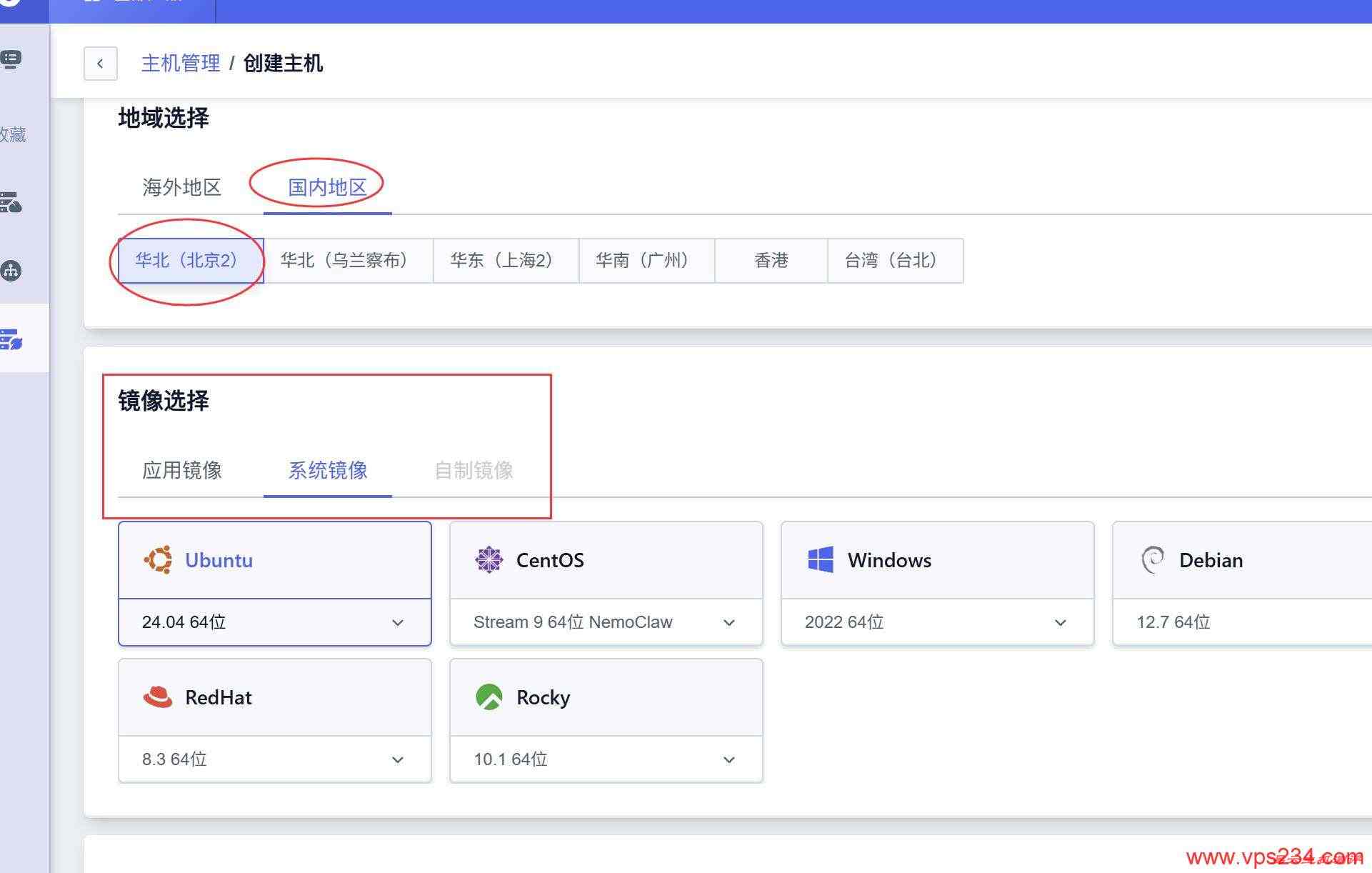This screenshot has width=1372, height=873.
Task: Select the Ubuntu image card
Action: click(x=275, y=561)
